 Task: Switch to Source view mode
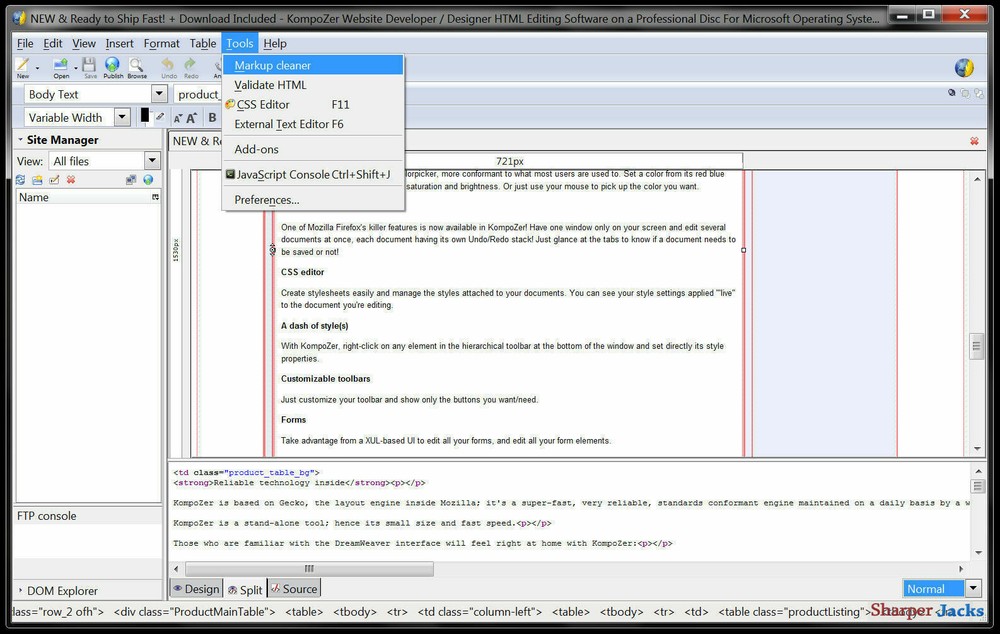297,589
